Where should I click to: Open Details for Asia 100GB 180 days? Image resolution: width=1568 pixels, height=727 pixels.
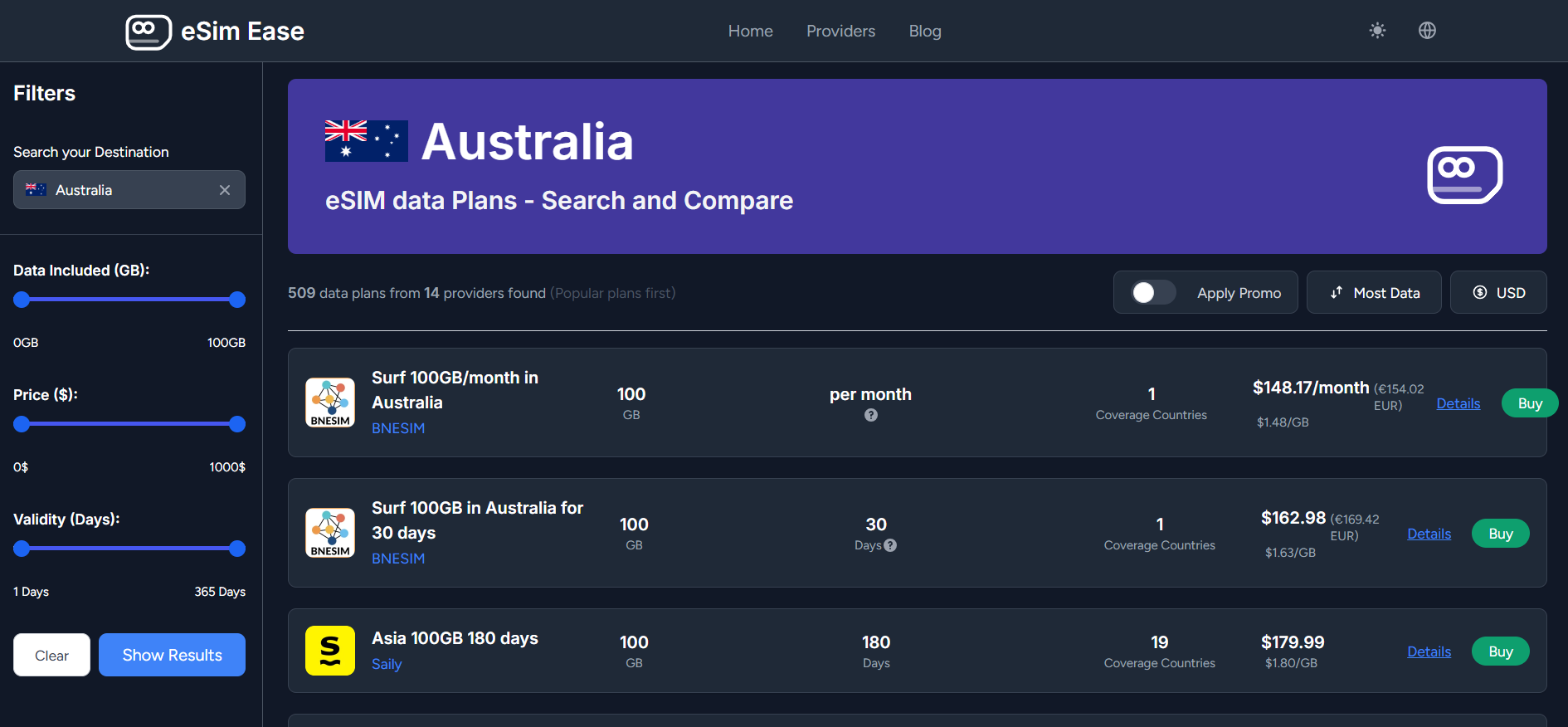(x=1429, y=651)
